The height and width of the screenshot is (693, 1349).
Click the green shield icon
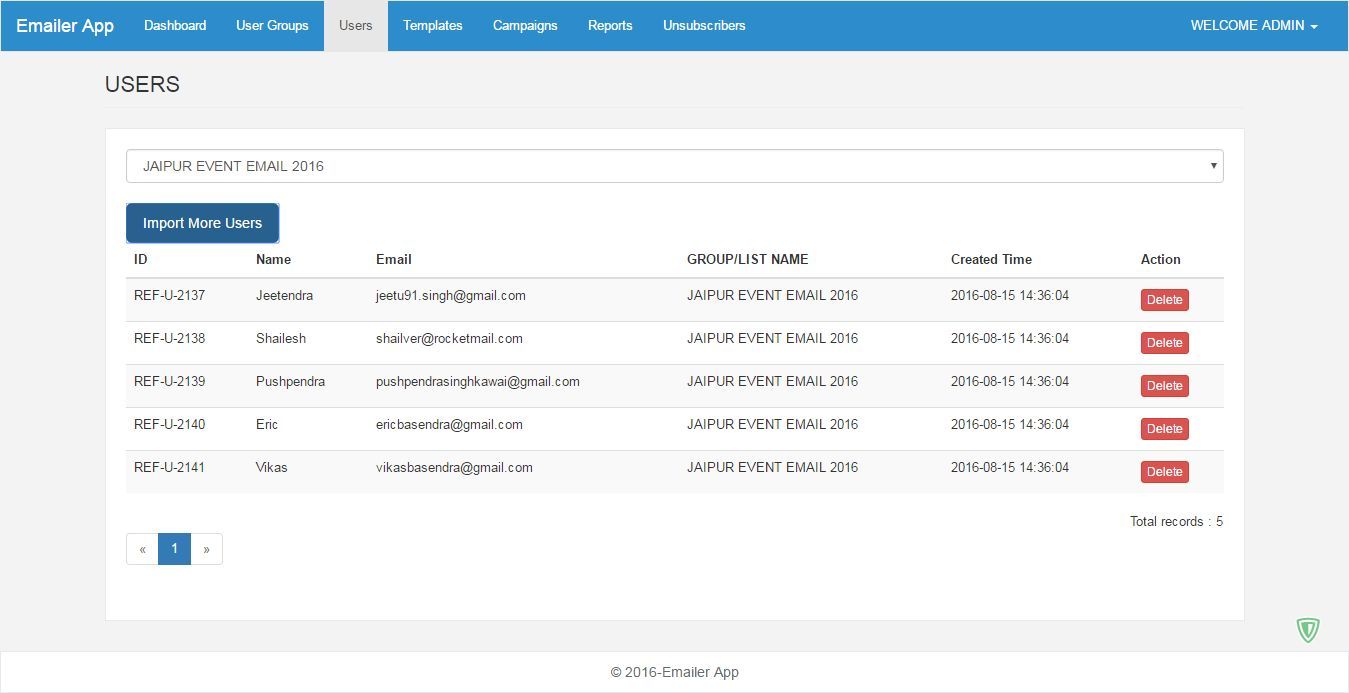coord(1307,629)
